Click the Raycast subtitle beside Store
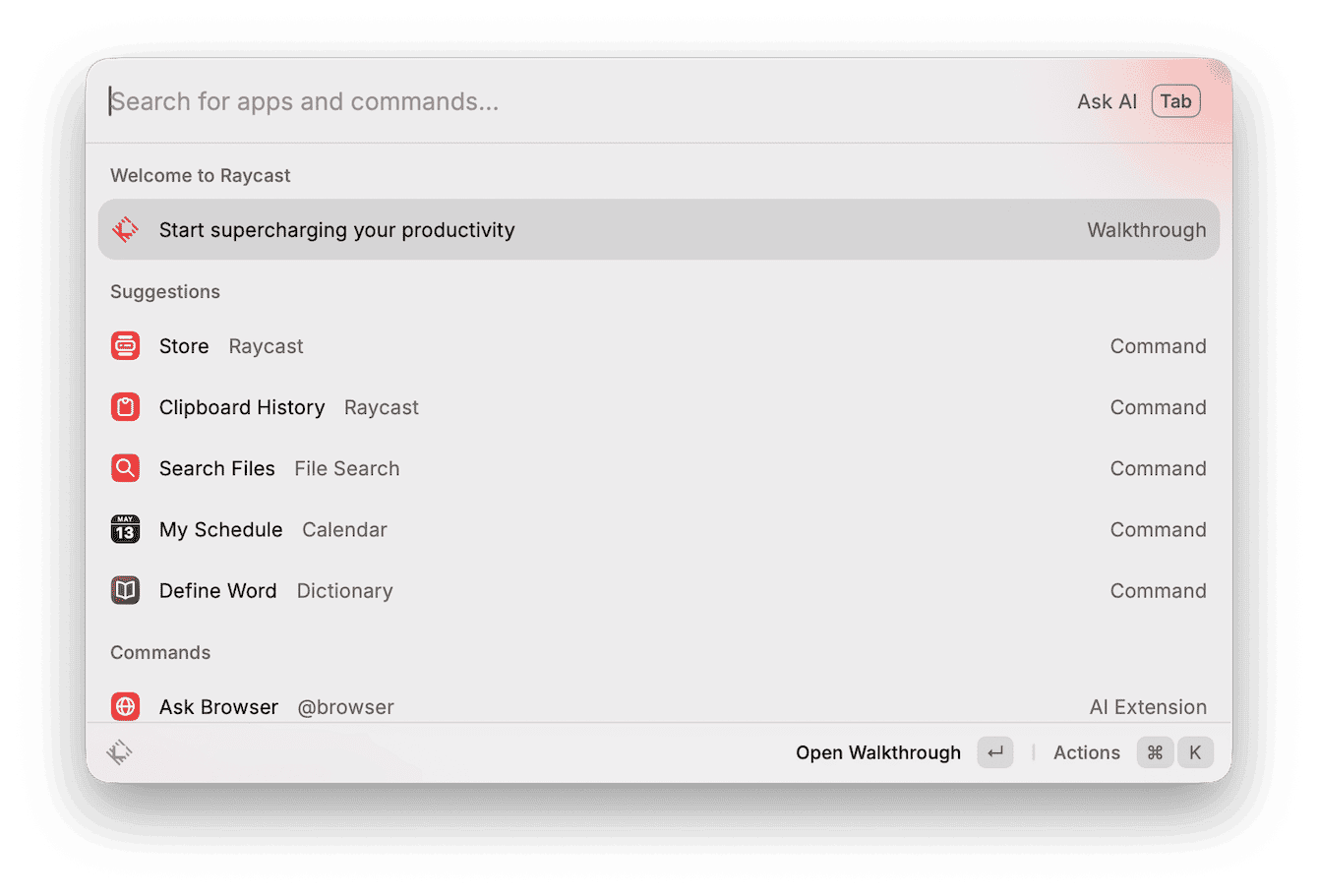 point(266,346)
